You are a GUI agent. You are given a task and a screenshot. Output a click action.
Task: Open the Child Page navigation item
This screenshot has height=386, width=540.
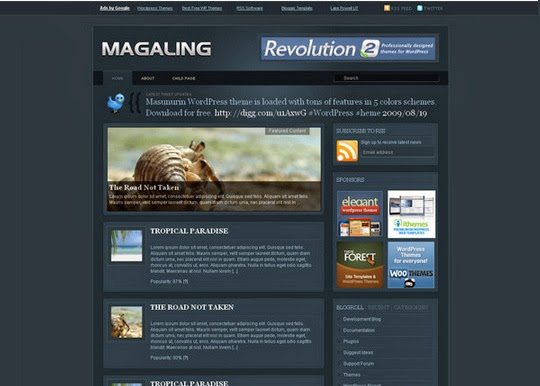184,78
